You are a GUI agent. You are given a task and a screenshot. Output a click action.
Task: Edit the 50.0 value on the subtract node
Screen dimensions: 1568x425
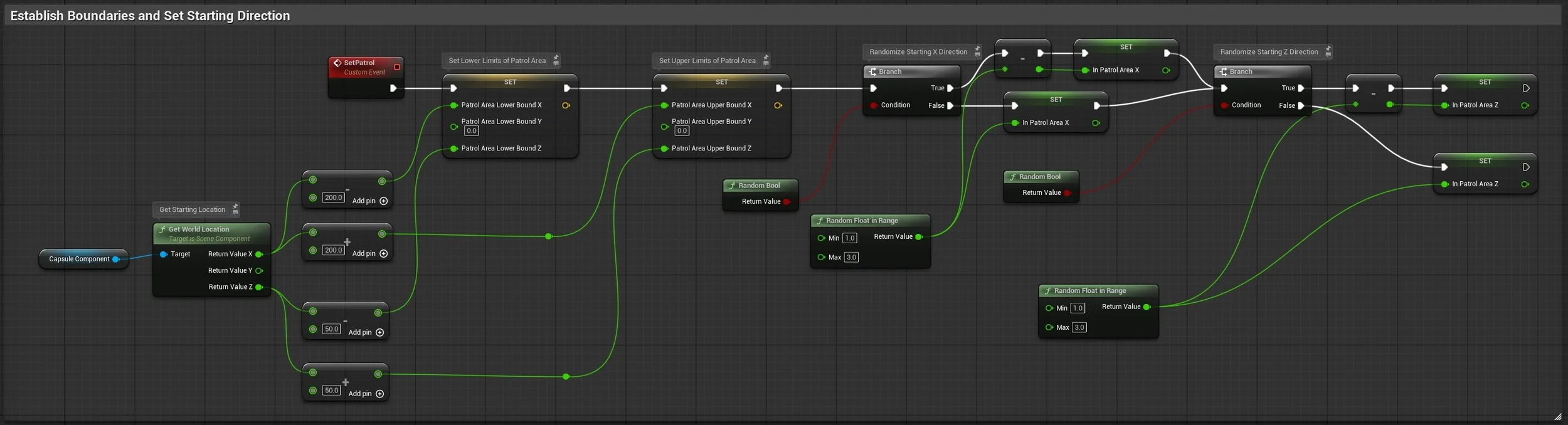[331, 329]
